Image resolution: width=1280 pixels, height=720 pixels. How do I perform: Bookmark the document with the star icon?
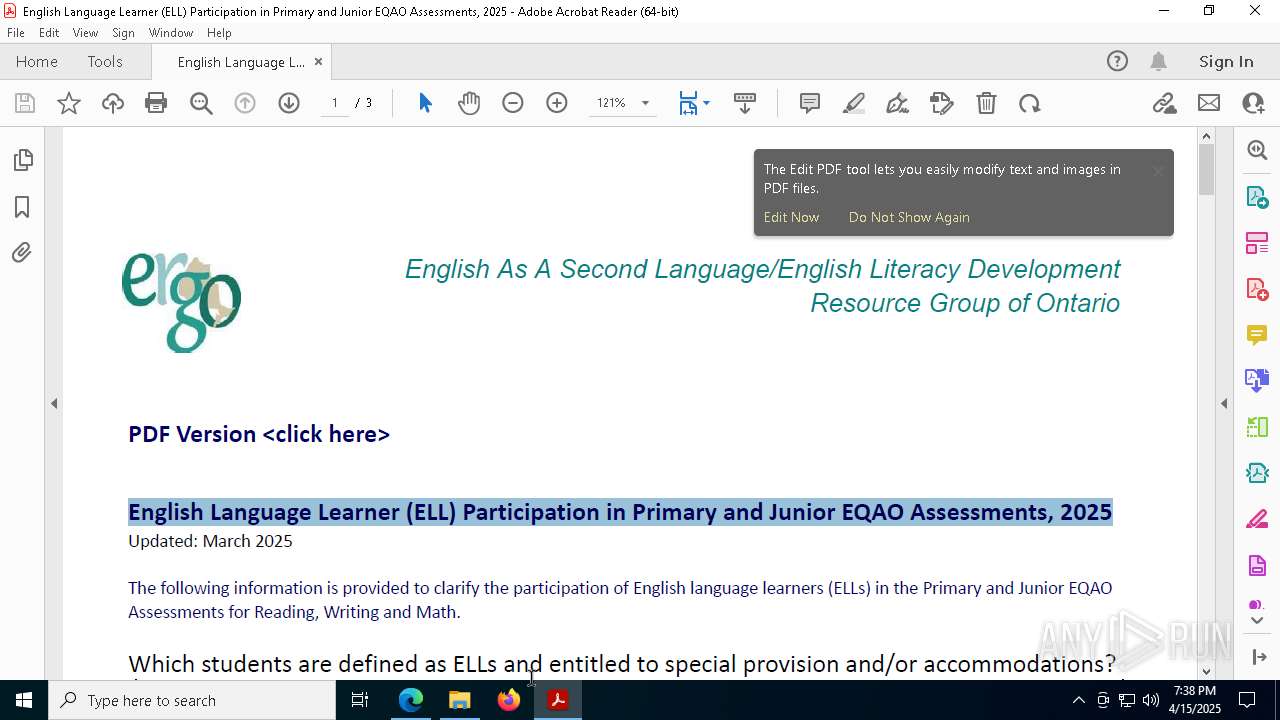pos(69,103)
